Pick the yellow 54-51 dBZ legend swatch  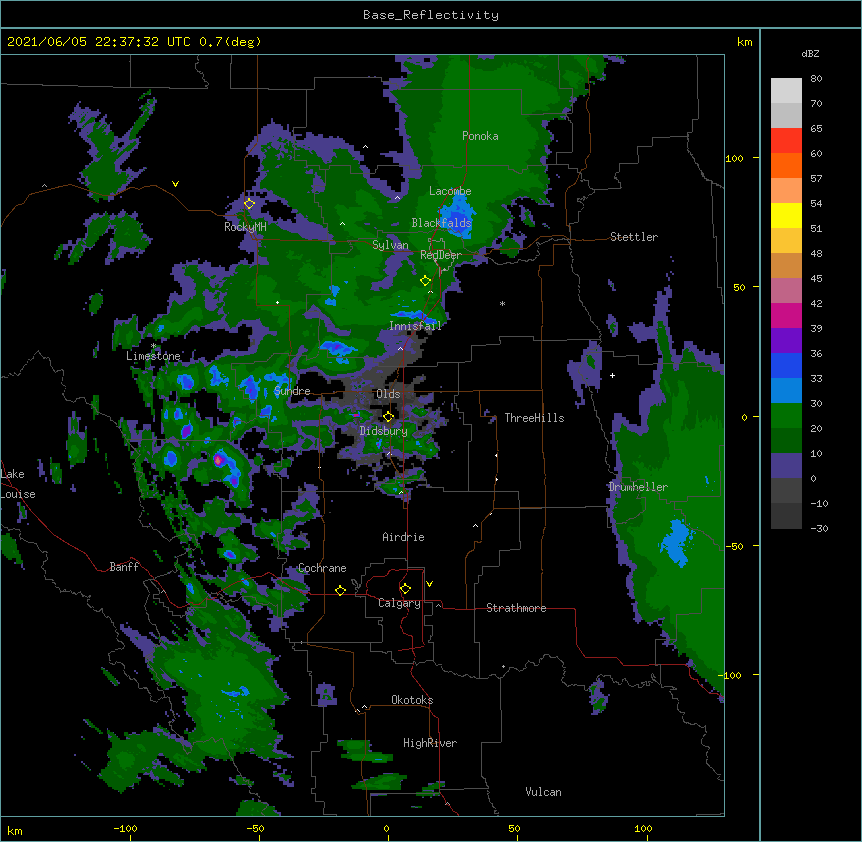click(786, 215)
